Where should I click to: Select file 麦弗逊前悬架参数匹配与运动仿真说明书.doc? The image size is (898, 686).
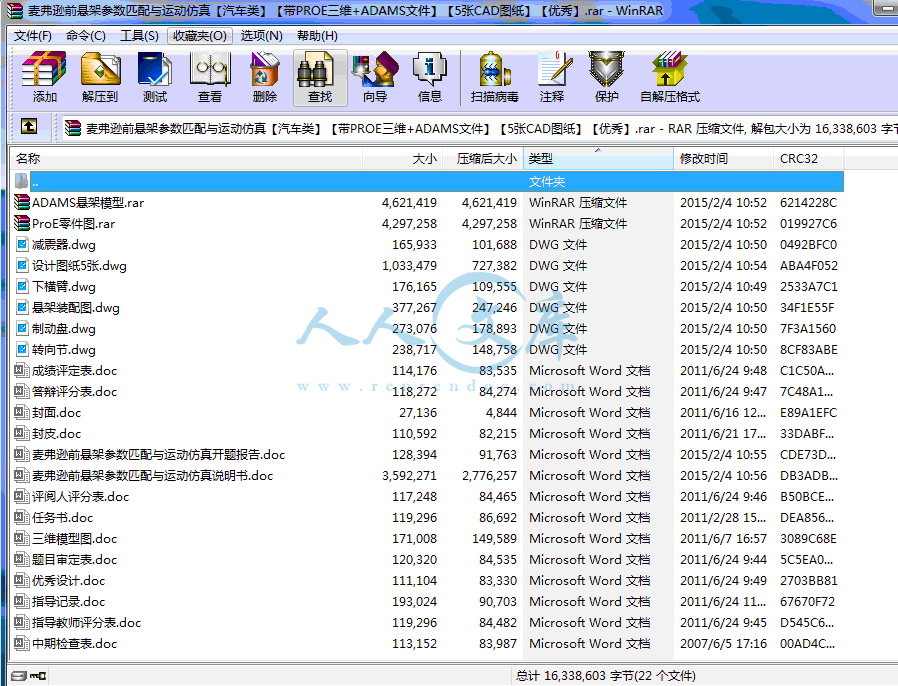point(152,475)
